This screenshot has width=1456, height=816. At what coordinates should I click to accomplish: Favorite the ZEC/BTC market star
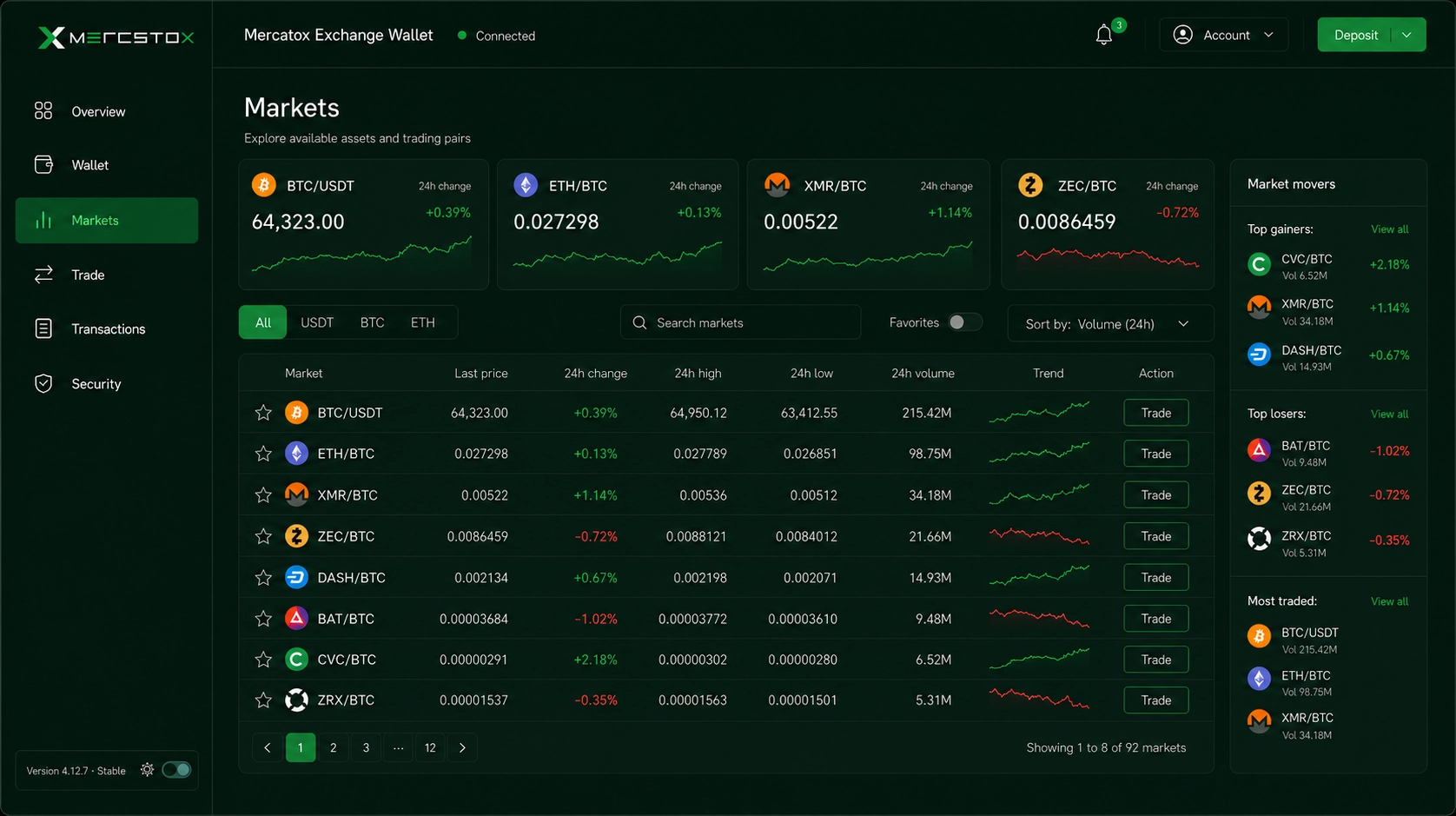pyautogui.click(x=263, y=537)
